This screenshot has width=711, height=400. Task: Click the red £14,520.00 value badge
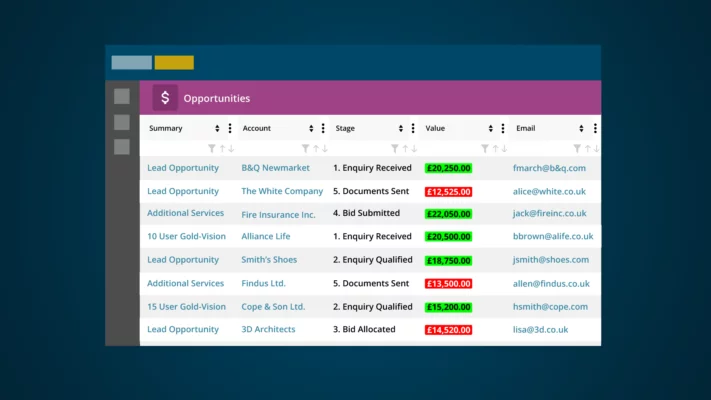(448, 330)
